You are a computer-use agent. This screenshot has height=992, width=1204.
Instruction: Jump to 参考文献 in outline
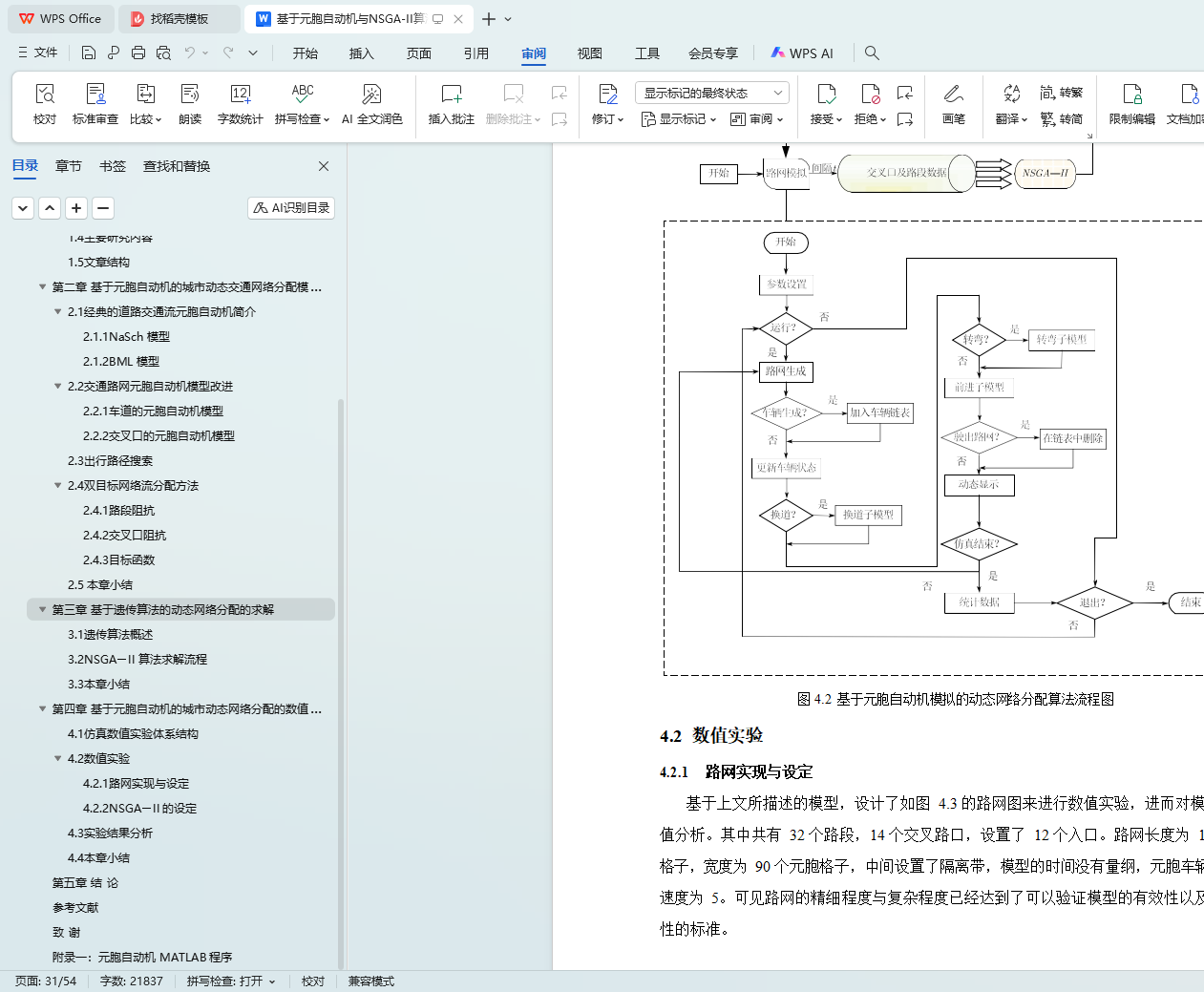(75, 907)
